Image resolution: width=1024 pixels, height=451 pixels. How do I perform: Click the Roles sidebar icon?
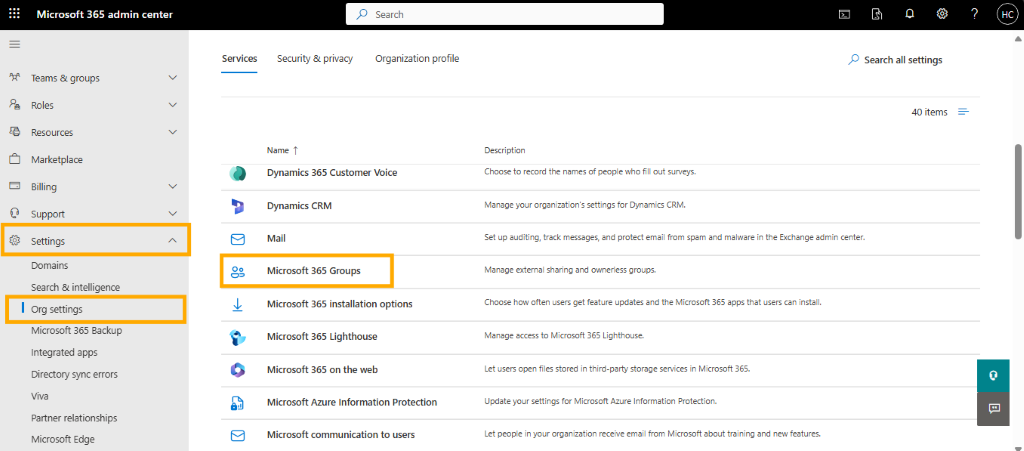[14, 104]
